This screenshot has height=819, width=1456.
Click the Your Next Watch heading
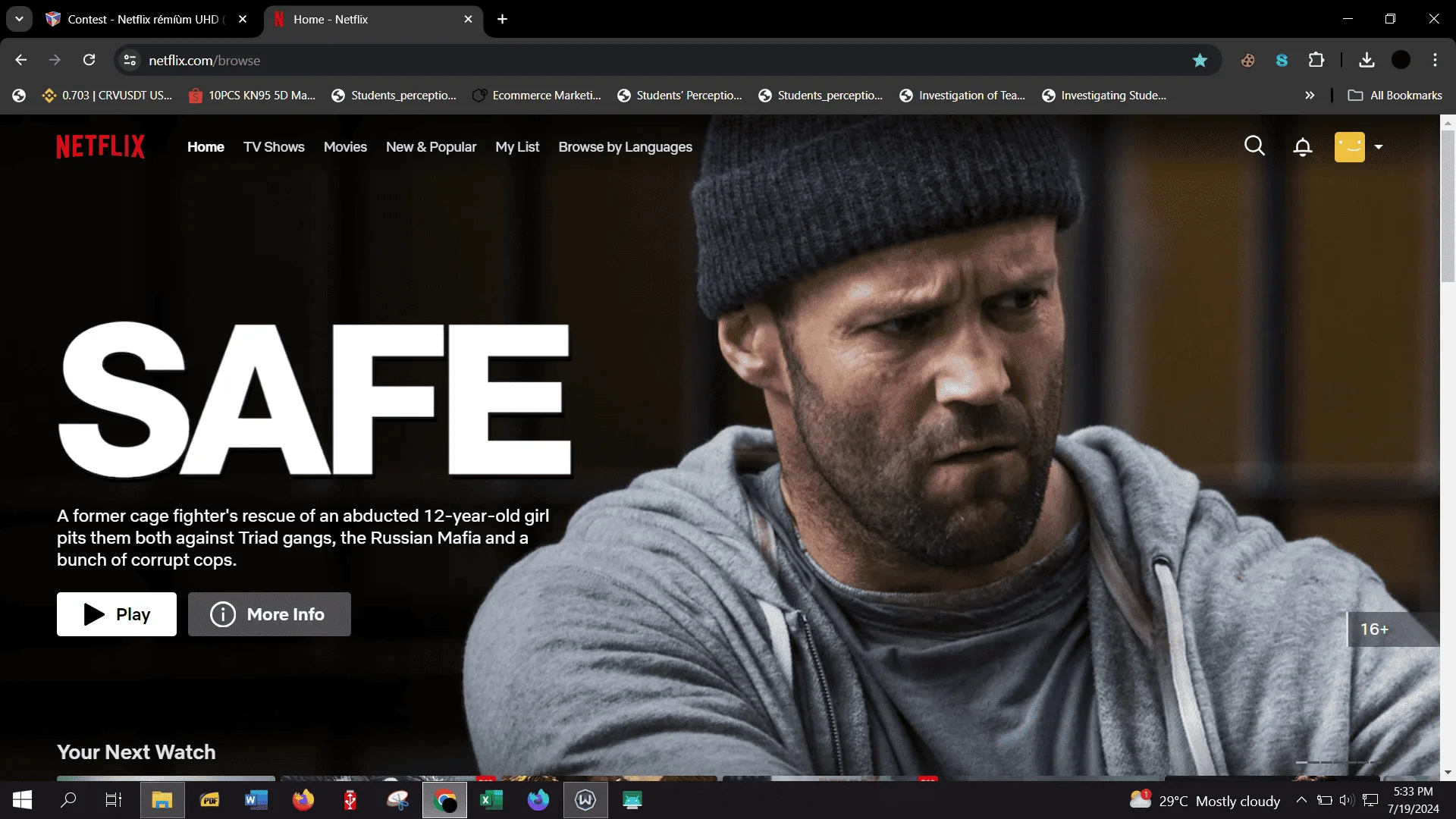point(136,752)
